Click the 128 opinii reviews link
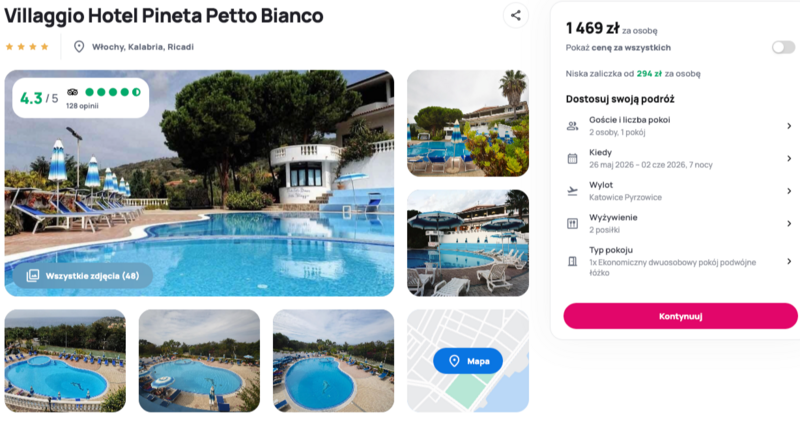This screenshot has height=423, width=800. [80, 105]
